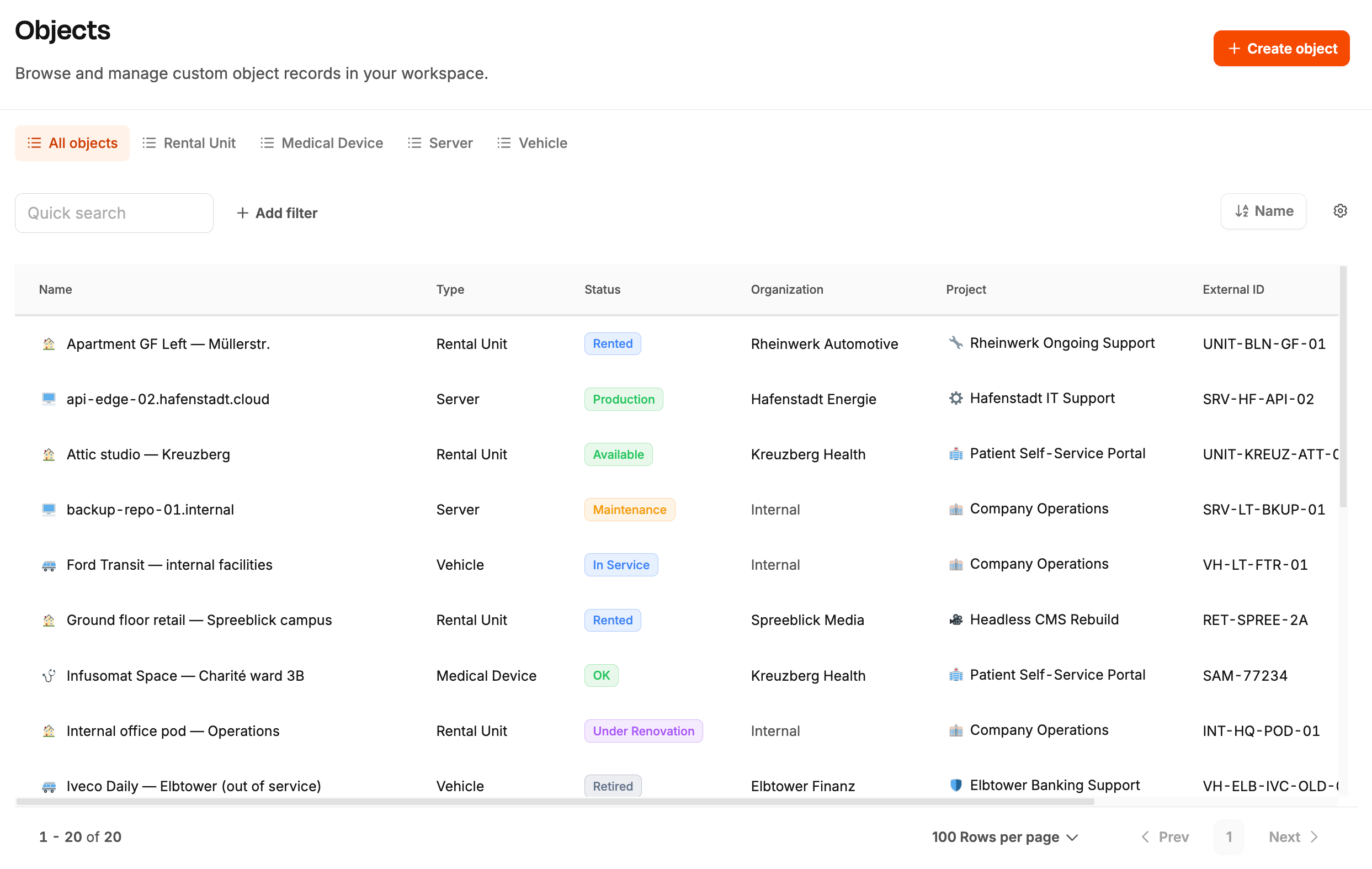Click the shield icon beside Elbtower Banking Support

[955, 785]
